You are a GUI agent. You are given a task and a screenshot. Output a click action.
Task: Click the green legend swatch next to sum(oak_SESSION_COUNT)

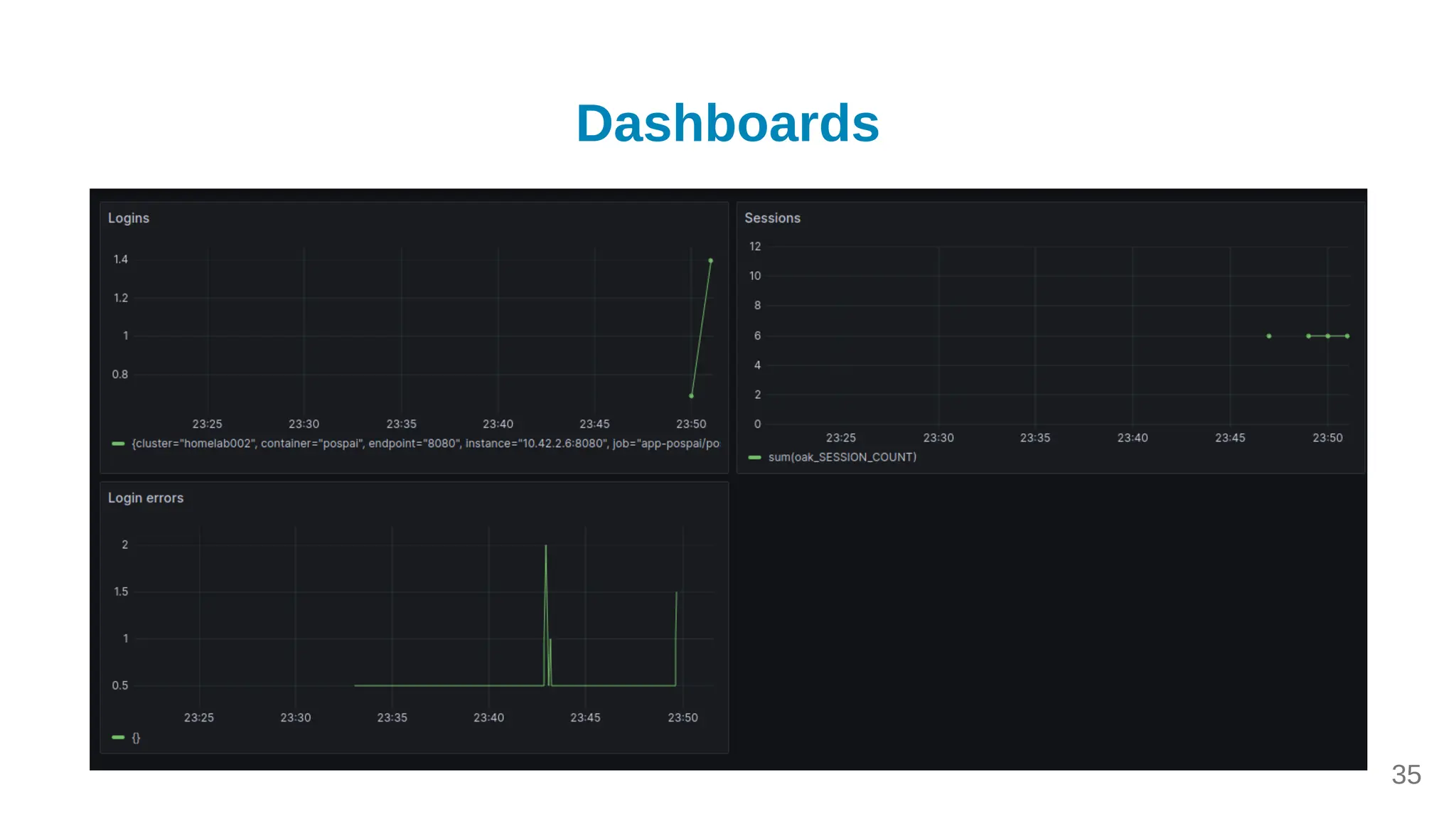pyautogui.click(x=755, y=457)
